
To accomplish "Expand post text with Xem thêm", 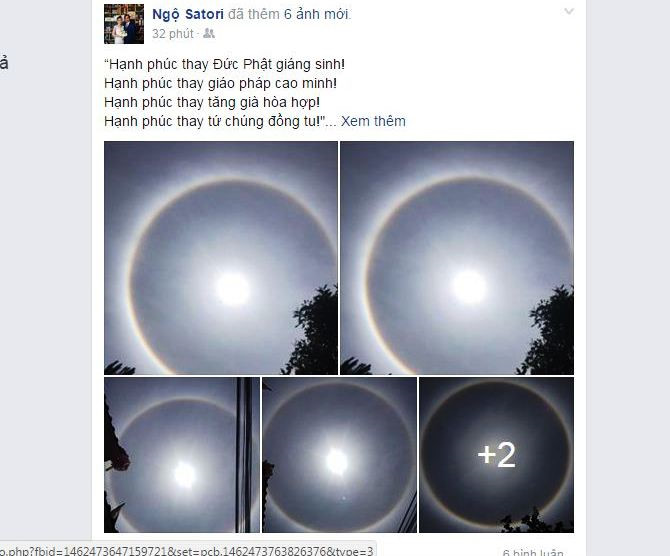I will coord(373,121).
